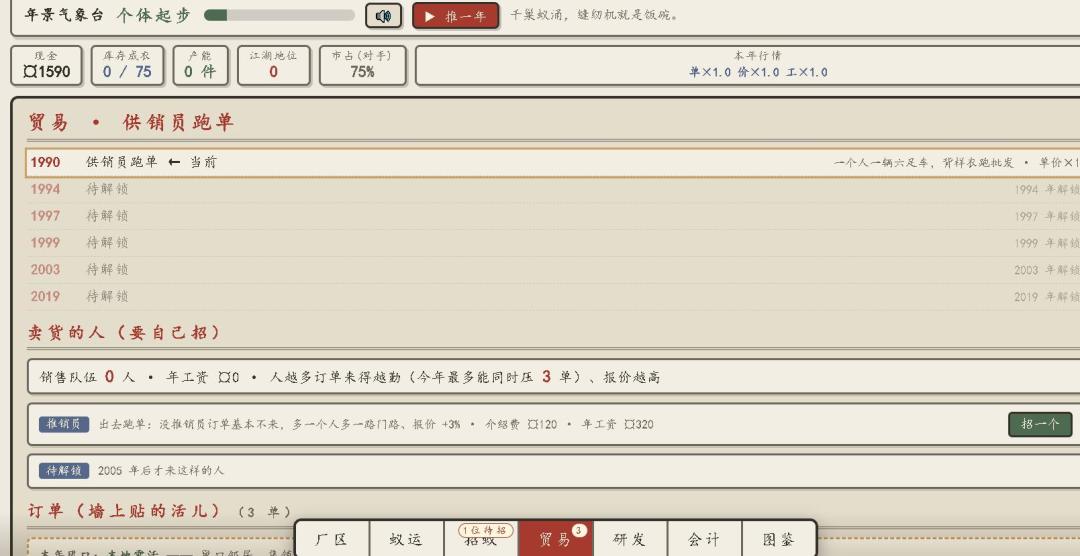1080x556 pixels.
Task: Click the 待解锁 tag for 2005 staff
Action: [x=64, y=471]
